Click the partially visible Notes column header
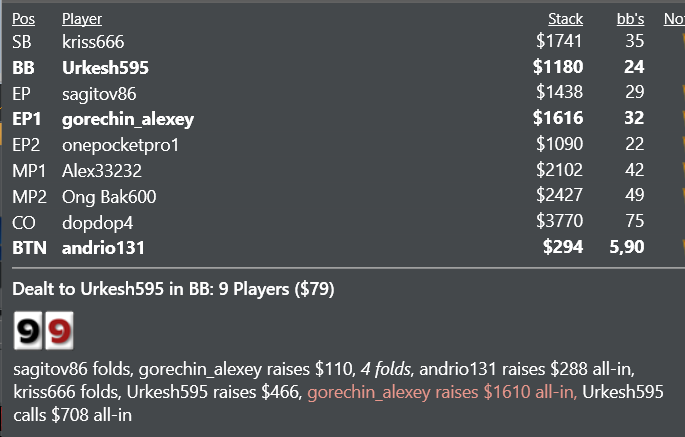Screen dimensions: 685x437 pos(674,19)
